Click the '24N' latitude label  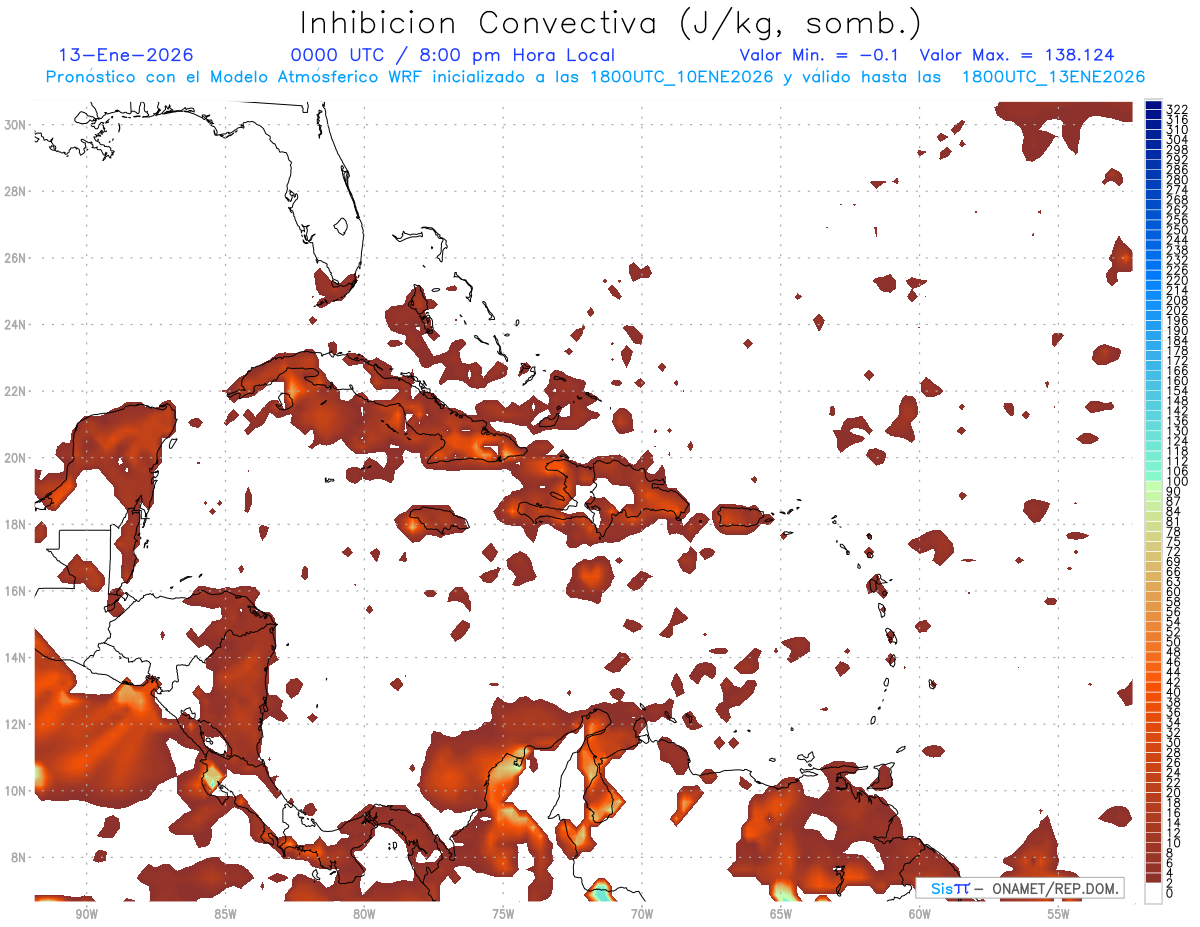point(17,325)
